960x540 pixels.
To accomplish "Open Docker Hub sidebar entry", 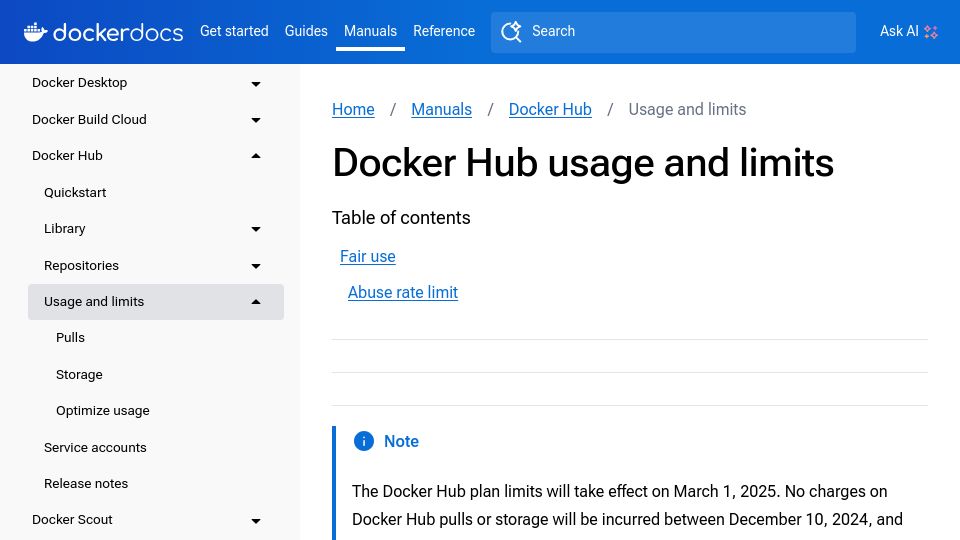I will point(67,156).
